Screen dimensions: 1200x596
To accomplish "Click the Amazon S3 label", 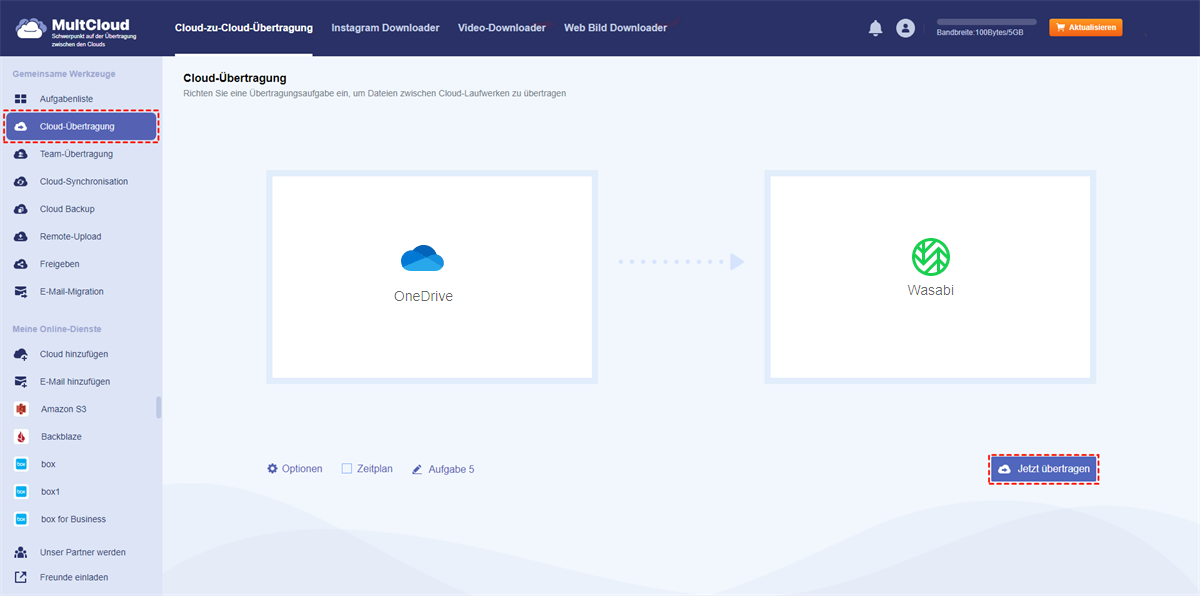I will click(x=65, y=409).
